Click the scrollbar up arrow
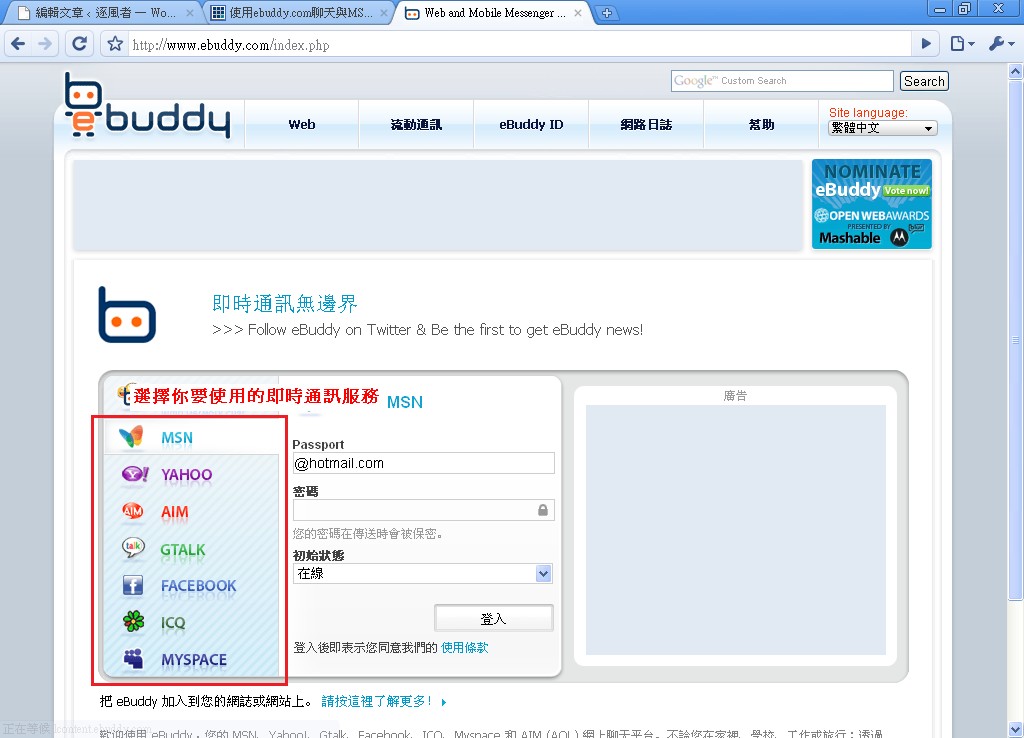1024x738 pixels. 1015,71
